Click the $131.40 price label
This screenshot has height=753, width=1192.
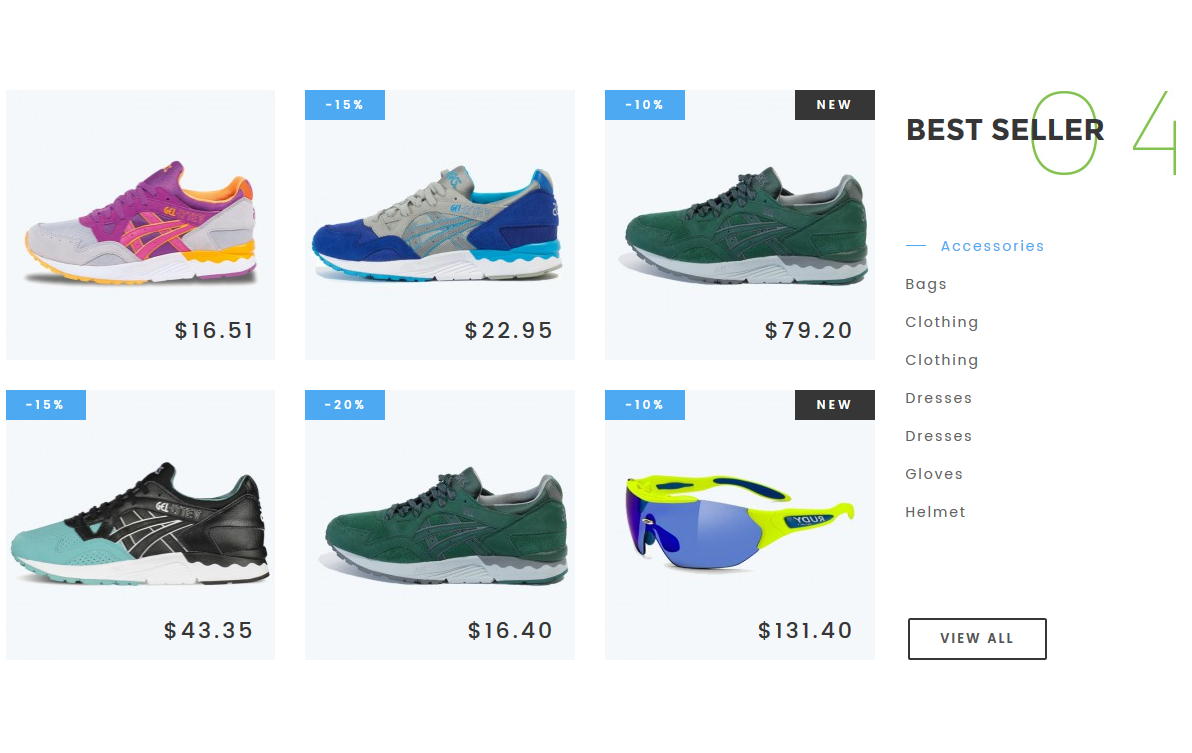(805, 631)
